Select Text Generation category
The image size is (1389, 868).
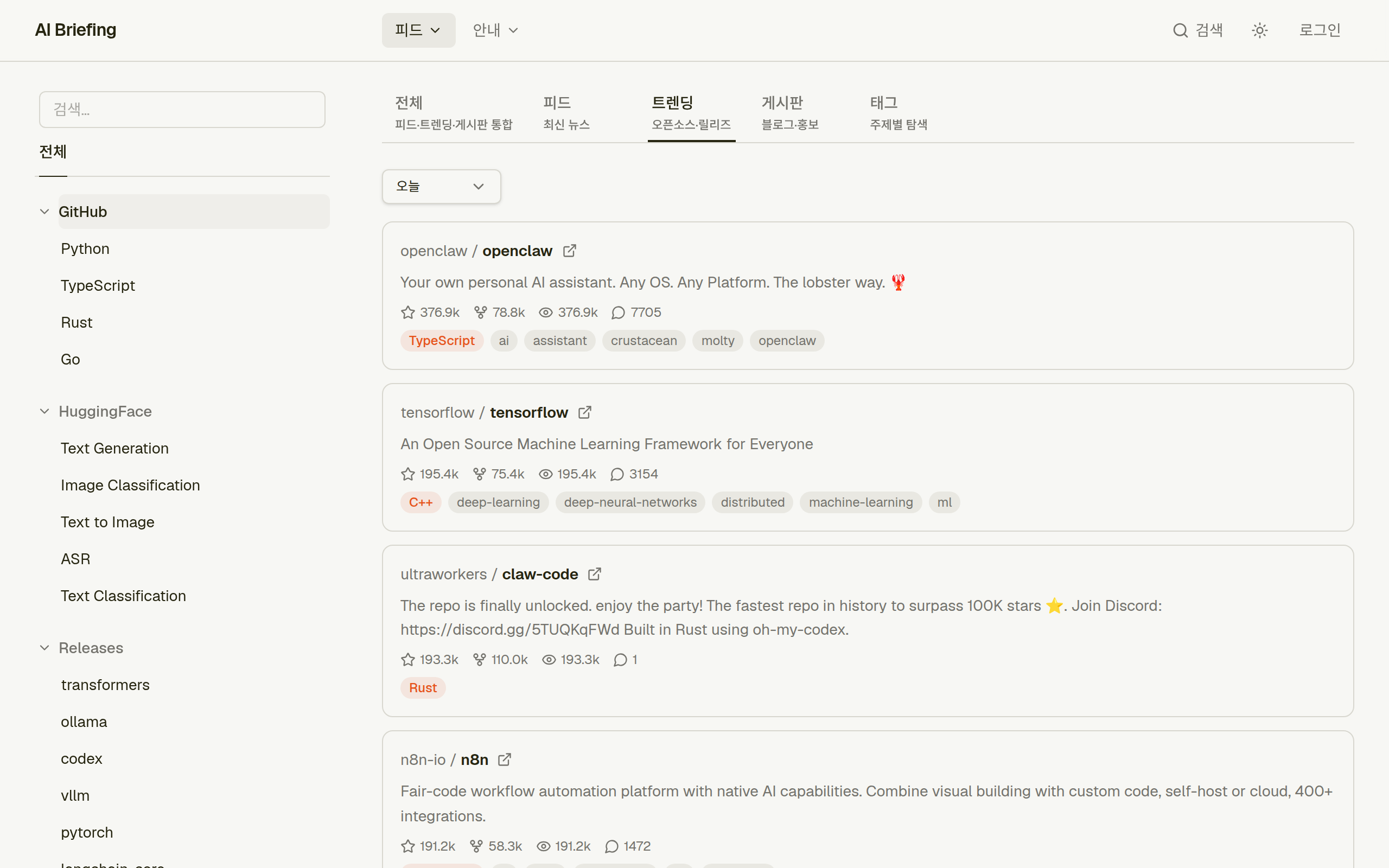115,448
